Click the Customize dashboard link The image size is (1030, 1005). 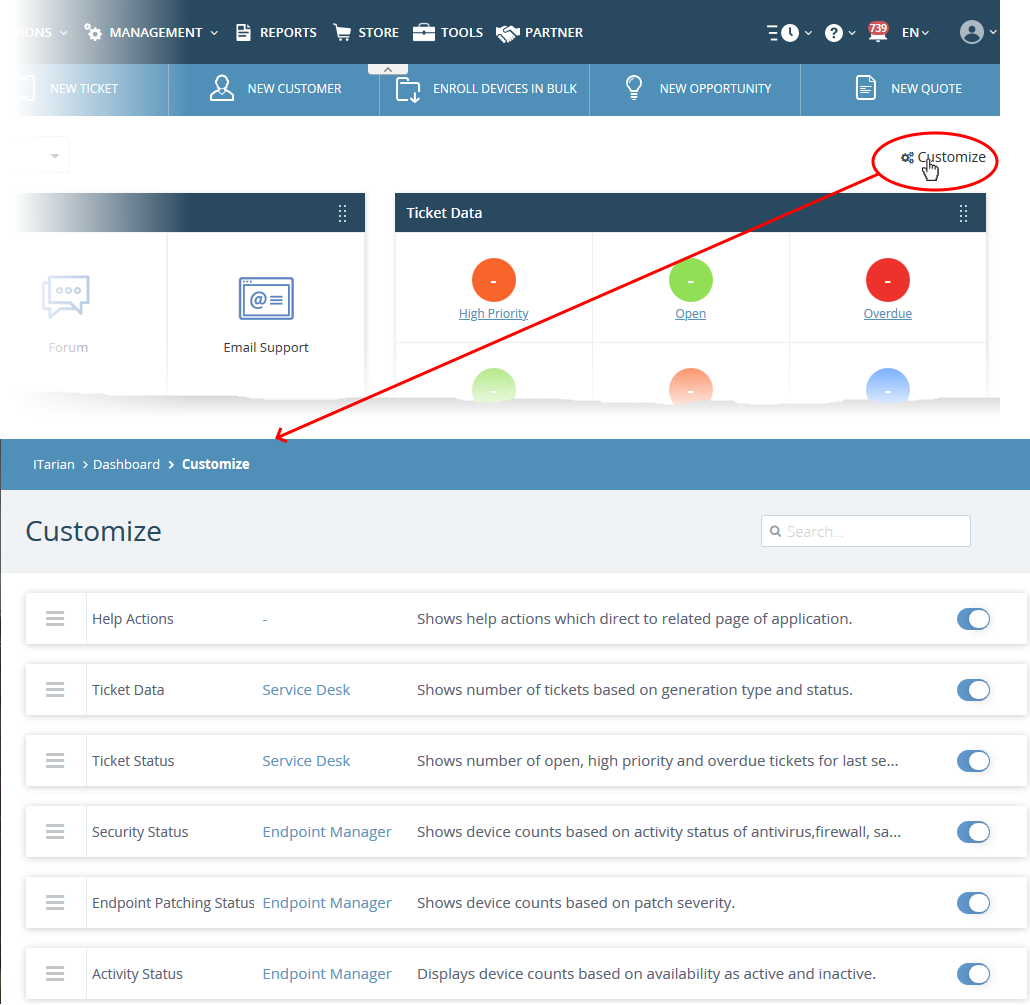(x=943, y=158)
